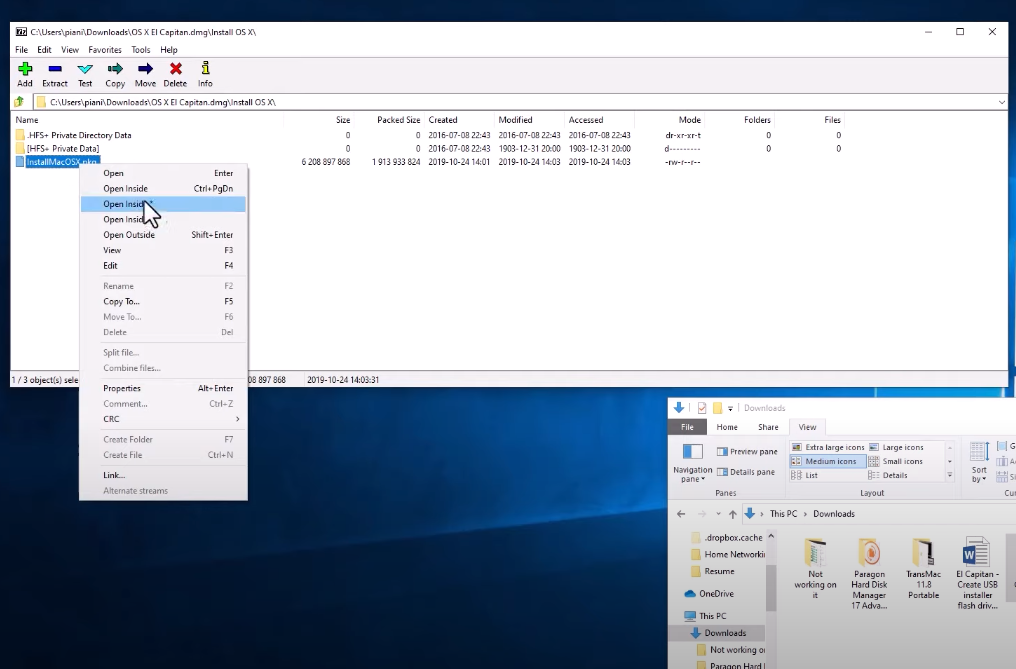Choose Copy To... in context menu
Screen dimensions: 1016x669
(163, 301)
